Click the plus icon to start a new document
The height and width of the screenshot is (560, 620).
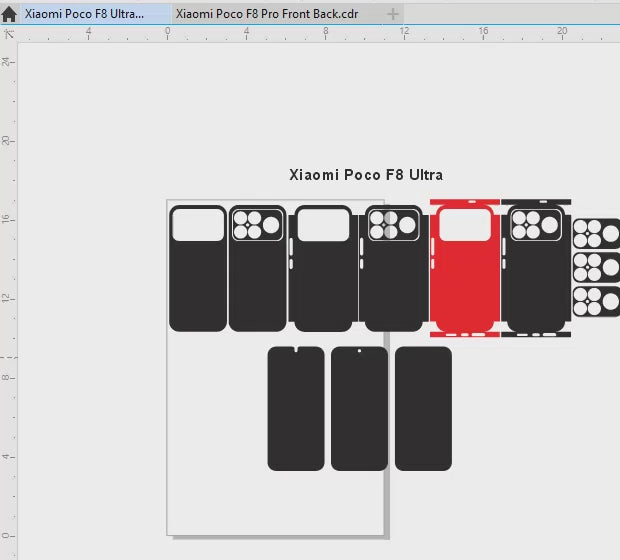pyautogui.click(x=393, y=14)
